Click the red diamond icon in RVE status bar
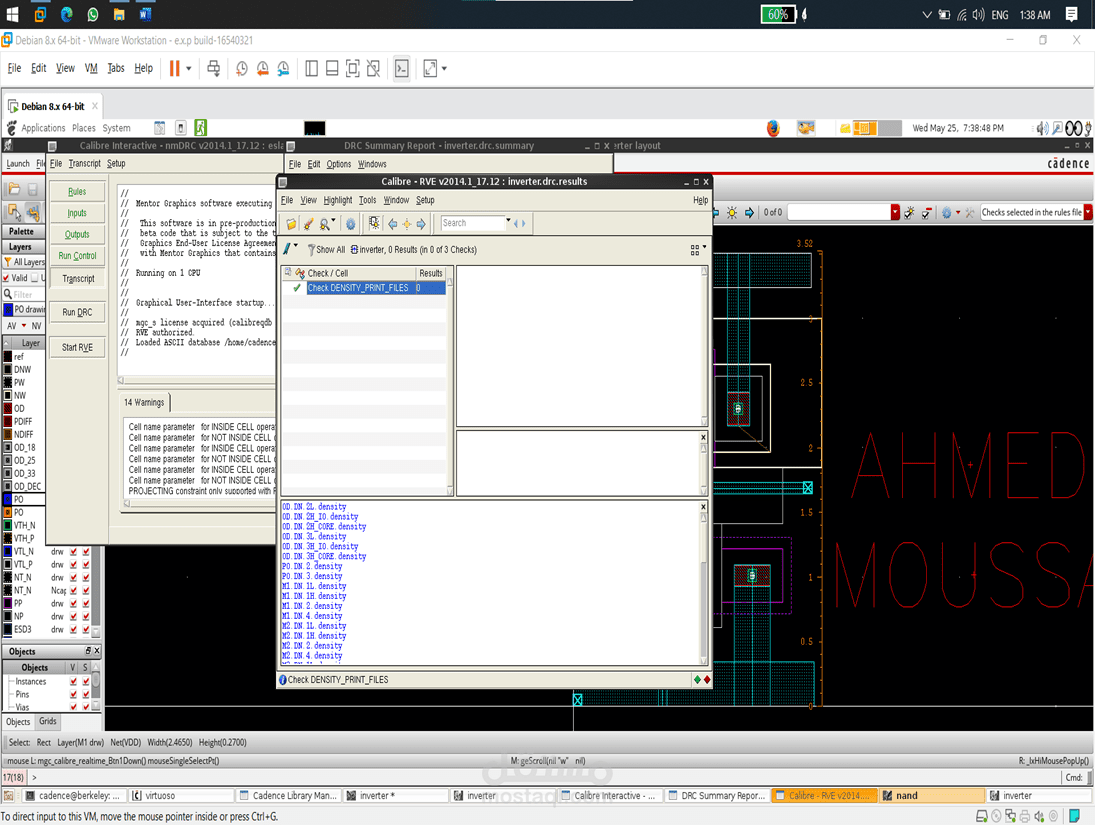 pos(707,680)
